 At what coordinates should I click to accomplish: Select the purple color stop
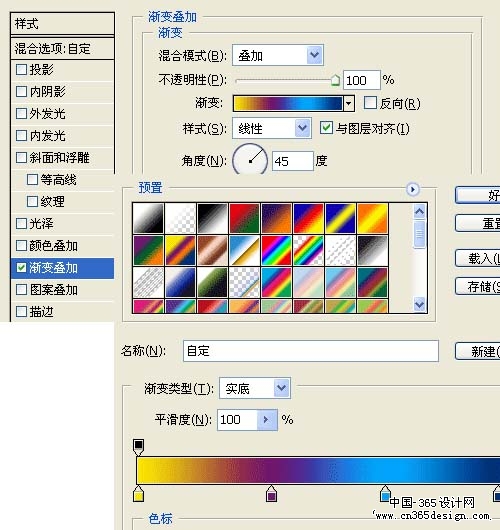pyautogui.click(x=271, y=494)
